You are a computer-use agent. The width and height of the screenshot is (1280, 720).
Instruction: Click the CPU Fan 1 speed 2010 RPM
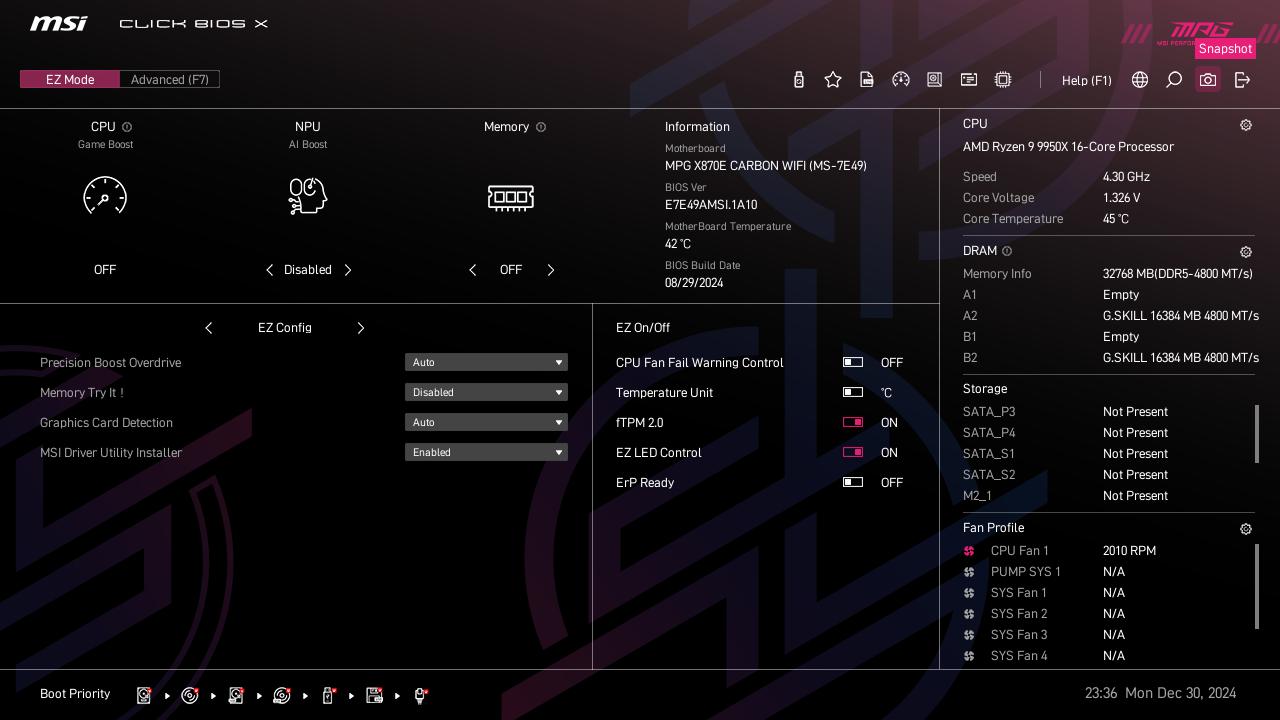tap(1129, 551)
